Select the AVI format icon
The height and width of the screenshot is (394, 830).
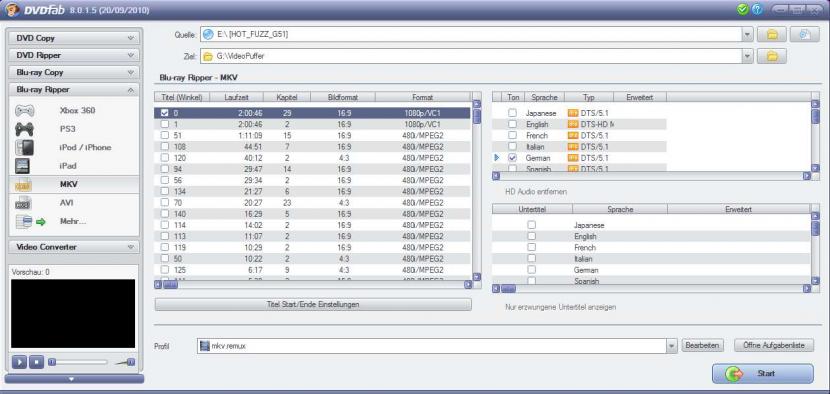click(x=24, y=203)
